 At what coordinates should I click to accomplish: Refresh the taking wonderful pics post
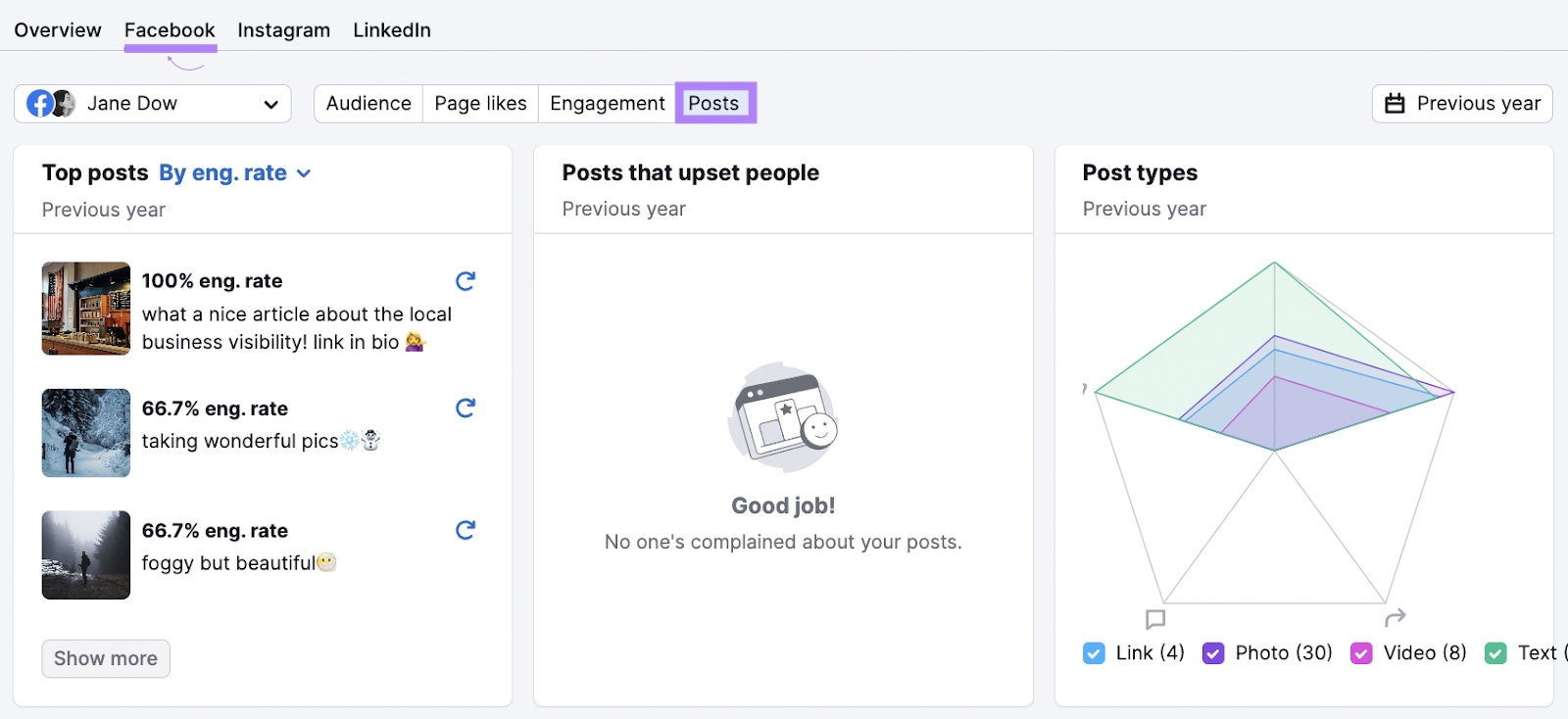coord(465,407)
